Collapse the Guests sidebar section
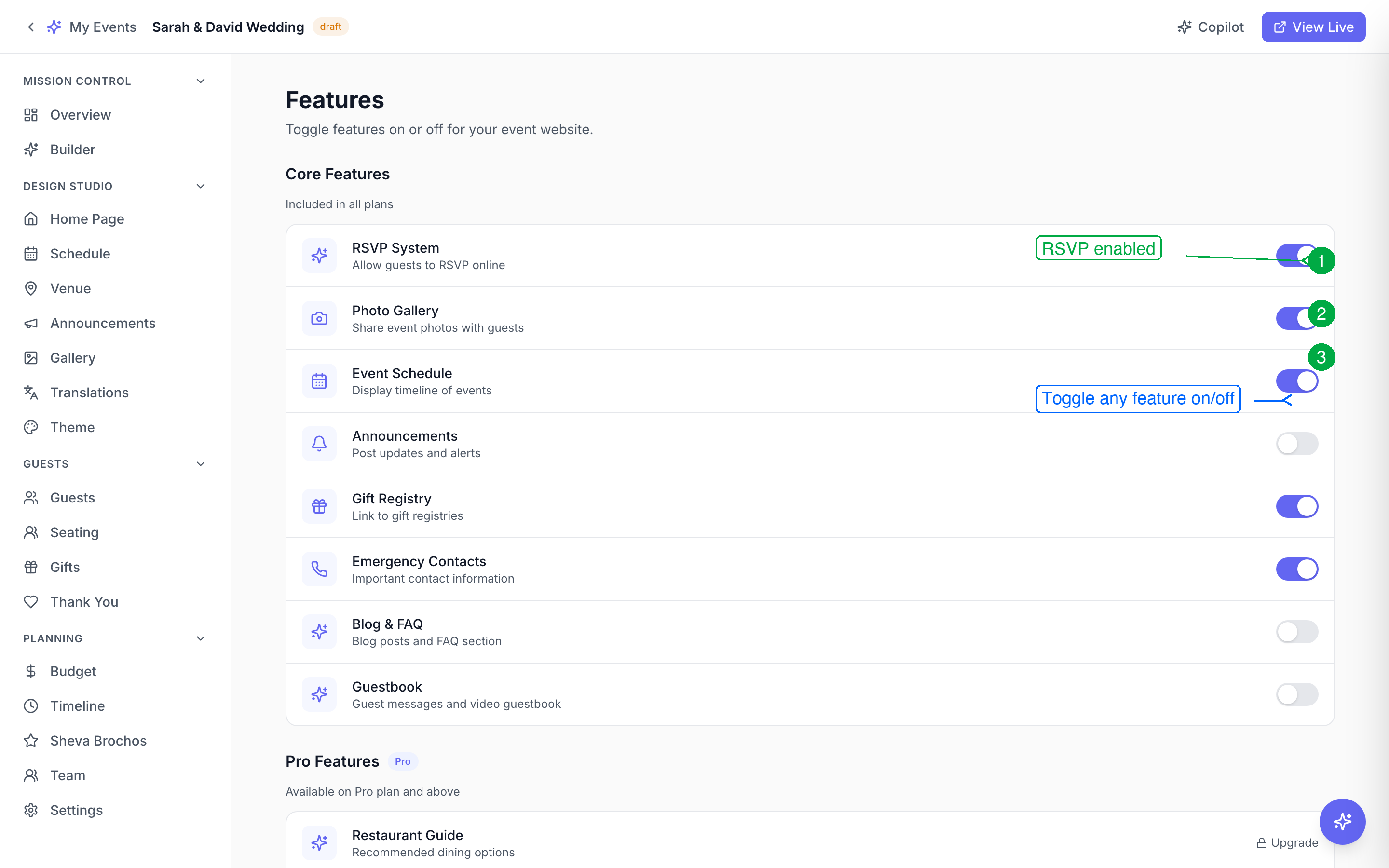 200,464
